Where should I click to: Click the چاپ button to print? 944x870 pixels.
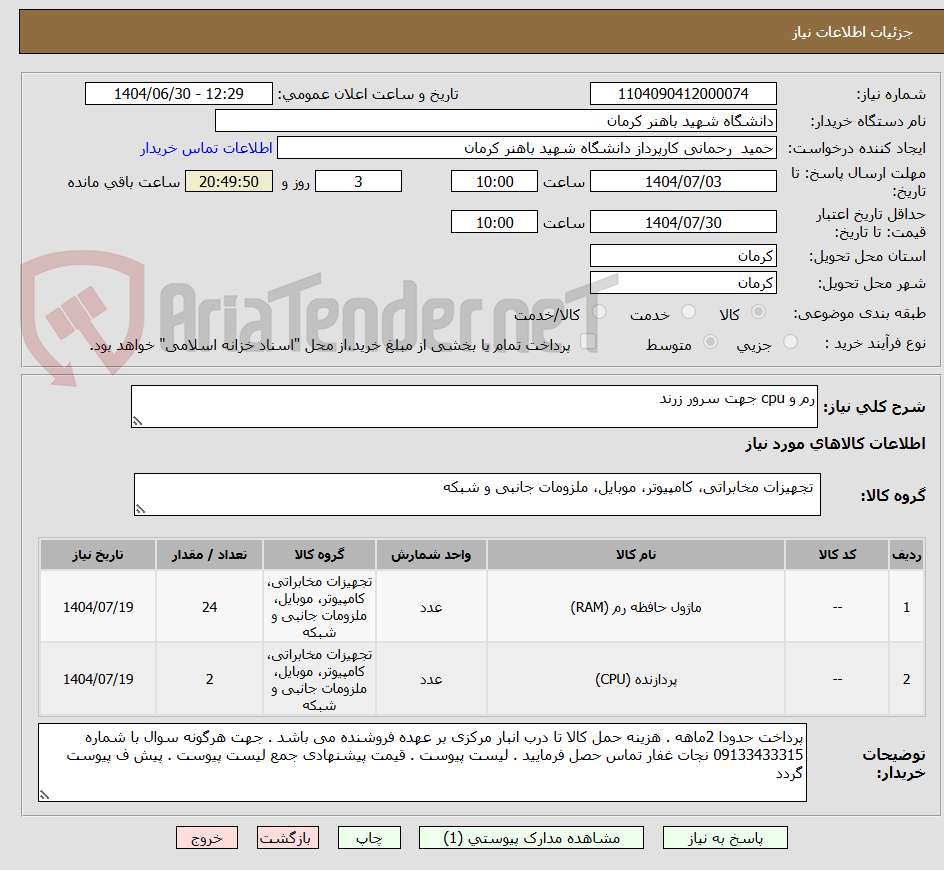[x=369, y=838]
